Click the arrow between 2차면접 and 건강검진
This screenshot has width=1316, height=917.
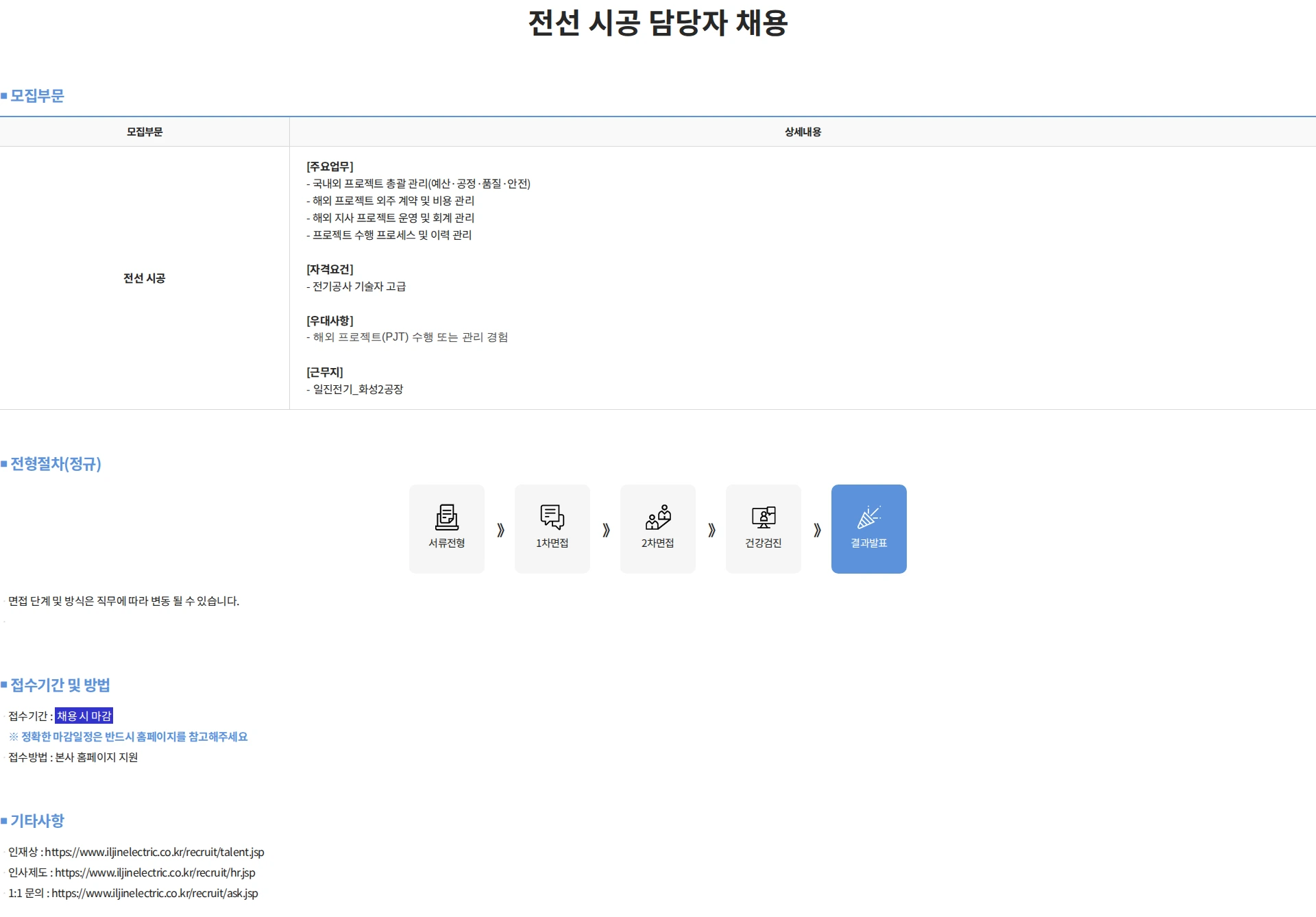[711, 530]
